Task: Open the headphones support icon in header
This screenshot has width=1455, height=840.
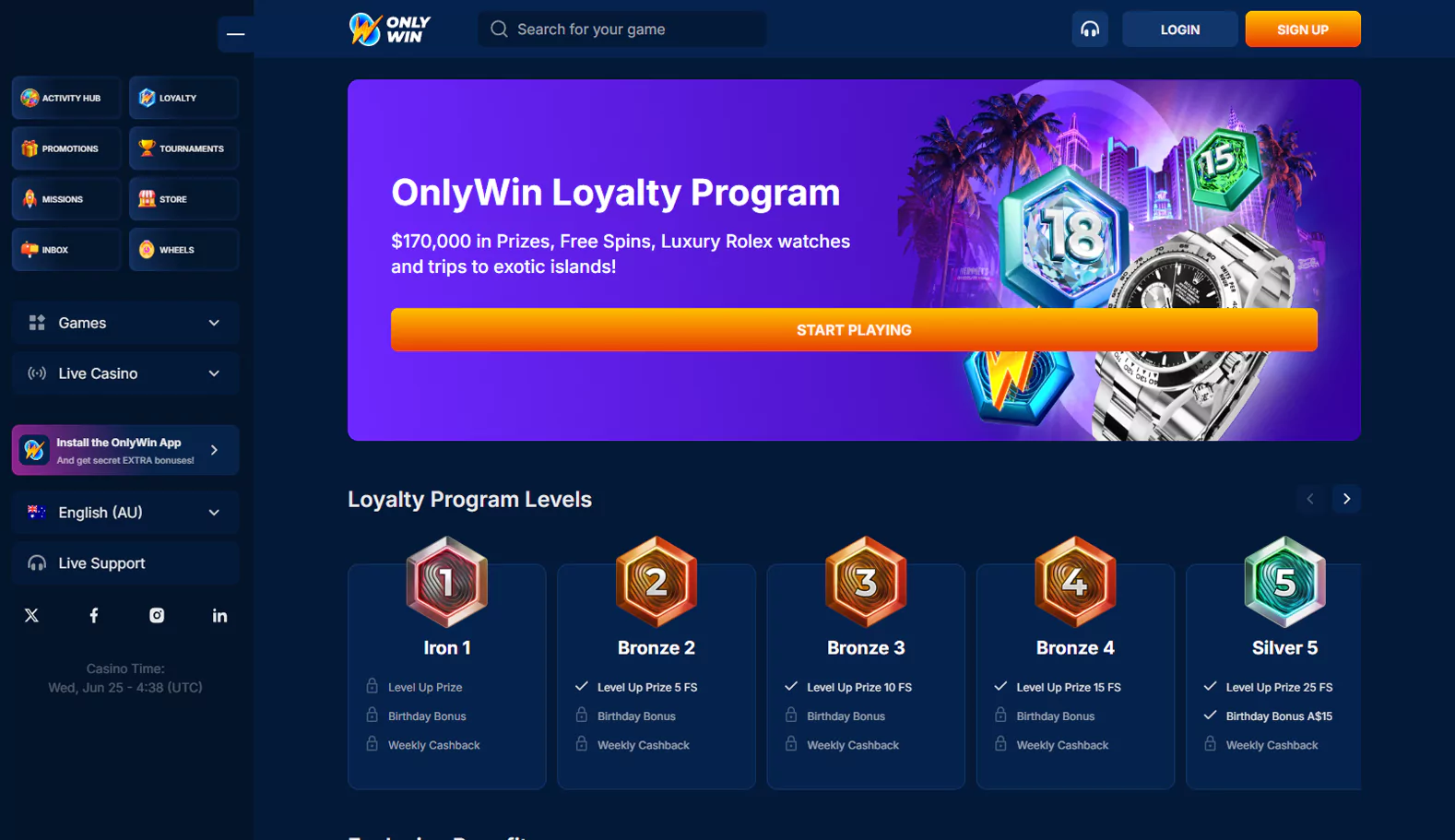Action: coord(1090,30)
